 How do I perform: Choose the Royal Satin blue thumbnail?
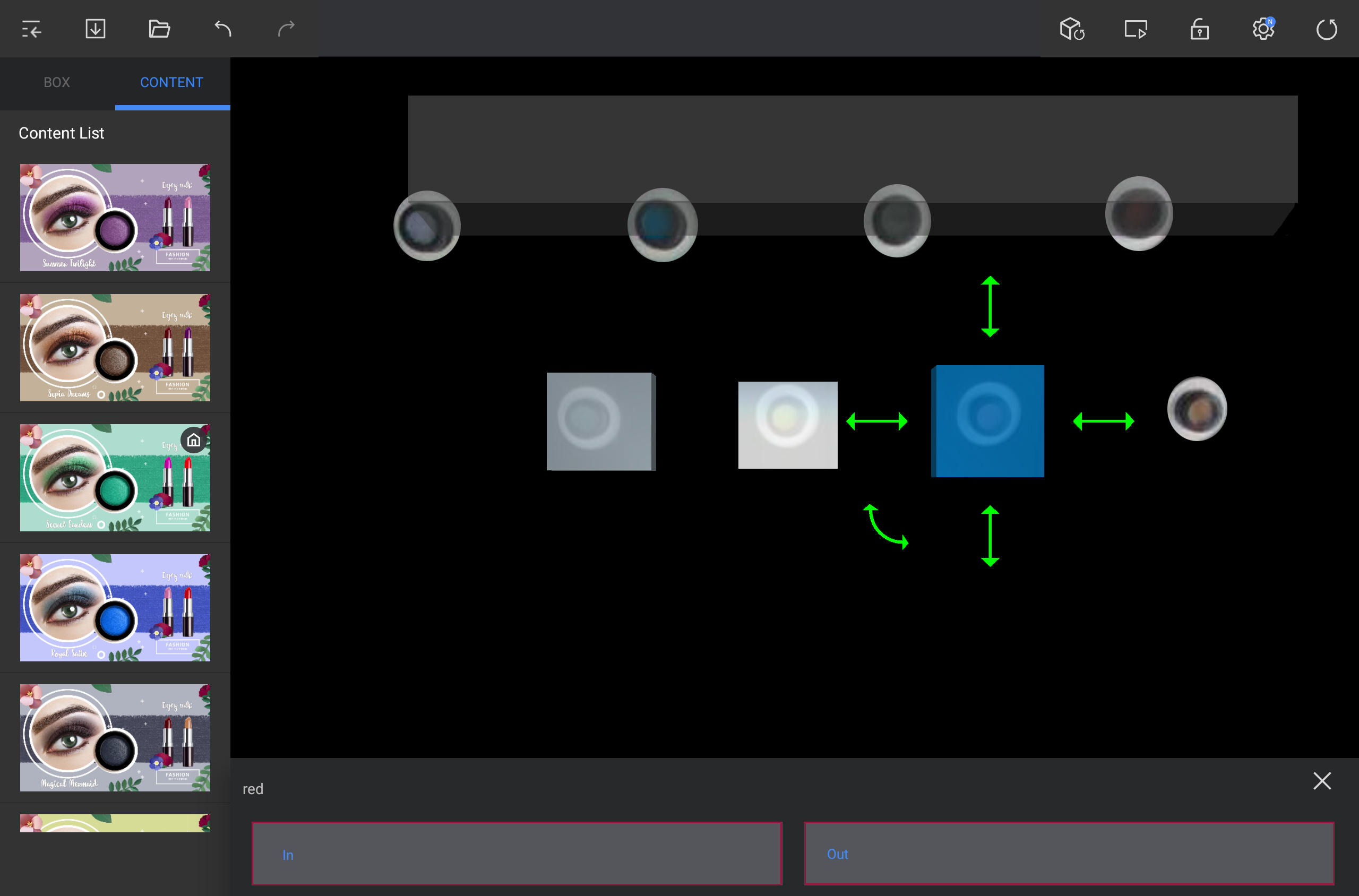(x=115, y=607)
